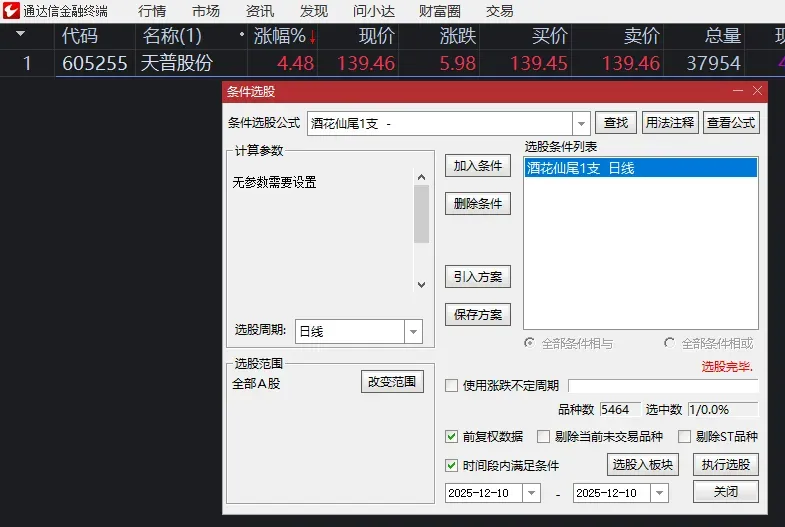Open the 交易 menu
The width and height of the screenshot is (785, 527).
499,11
